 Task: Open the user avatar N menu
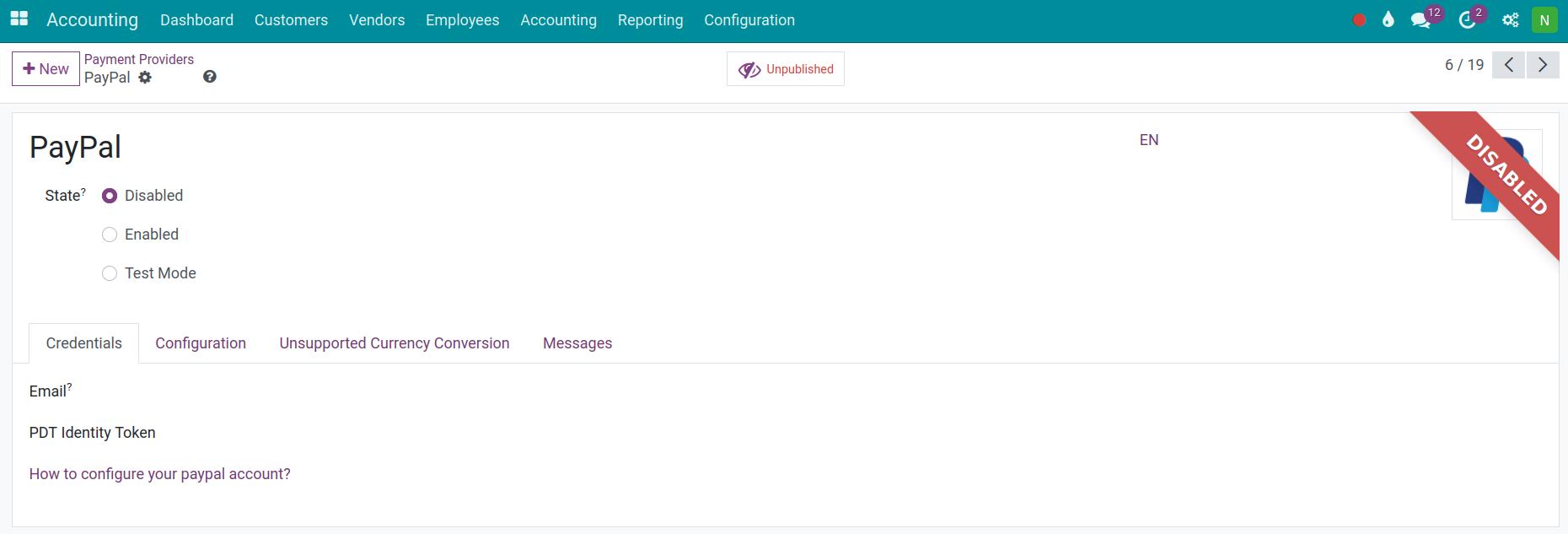[x=1544, y=20]
